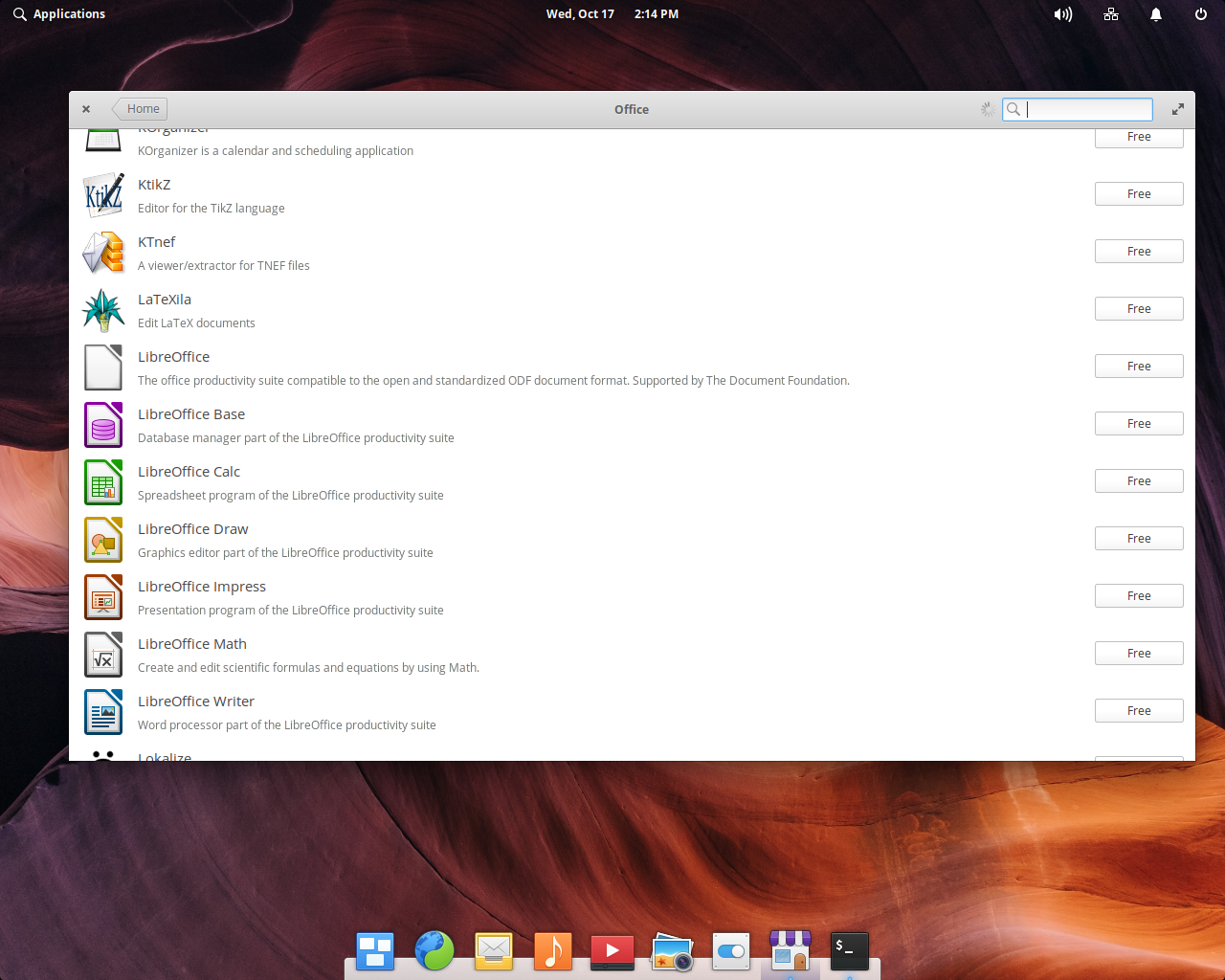Select the LibreOffice Writer document icon

(103, 712)
